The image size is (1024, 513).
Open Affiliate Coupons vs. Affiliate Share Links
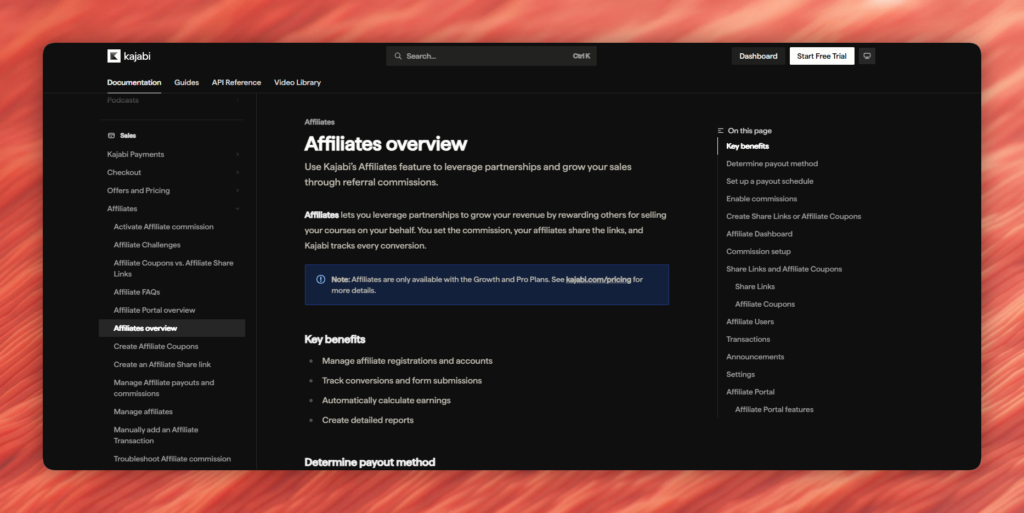click(173, 268)
